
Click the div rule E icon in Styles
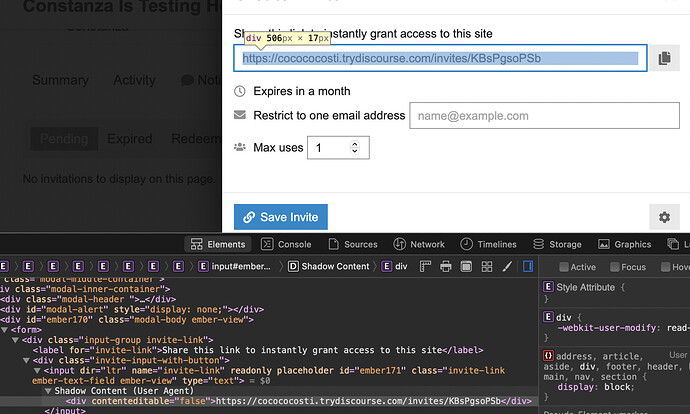point(548,317)
